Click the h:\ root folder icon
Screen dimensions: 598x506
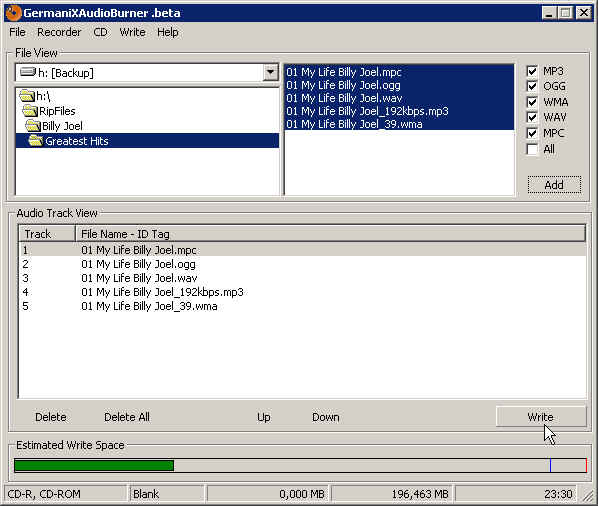click(x=27, y=96)
